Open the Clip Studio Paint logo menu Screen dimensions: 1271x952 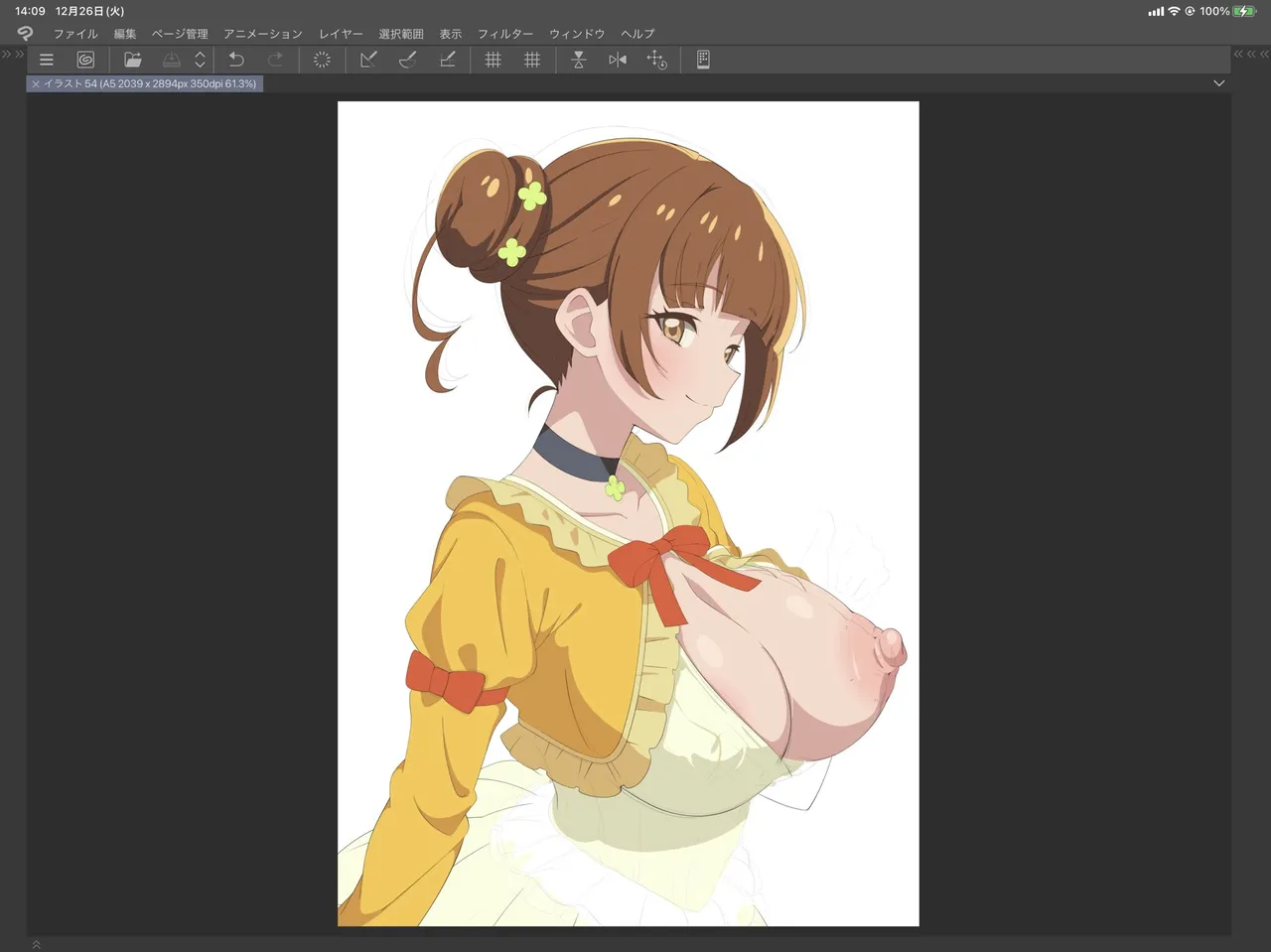pos(26,33)
